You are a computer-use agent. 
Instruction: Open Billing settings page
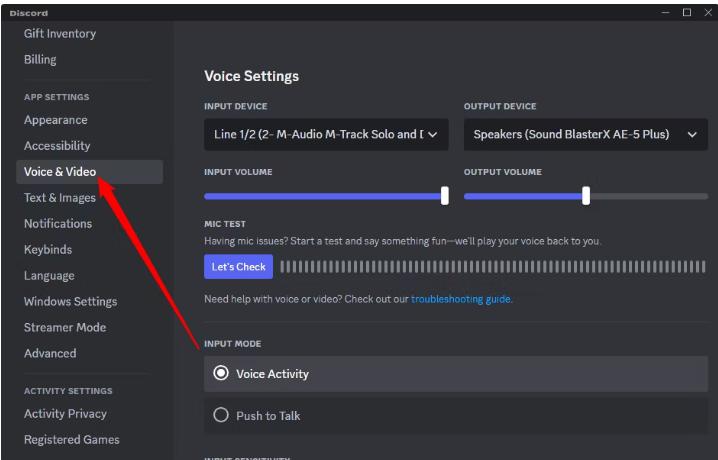[40, 60]
